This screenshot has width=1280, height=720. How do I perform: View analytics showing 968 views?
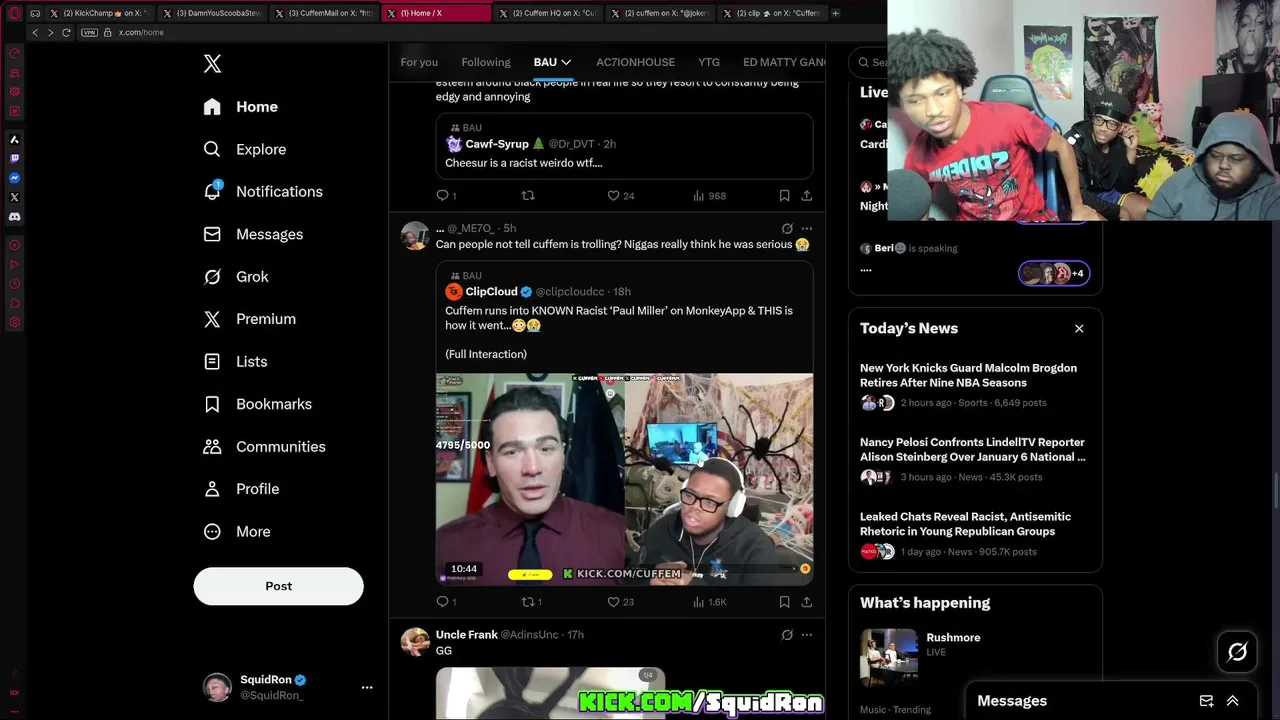click(x=709, y=196)
